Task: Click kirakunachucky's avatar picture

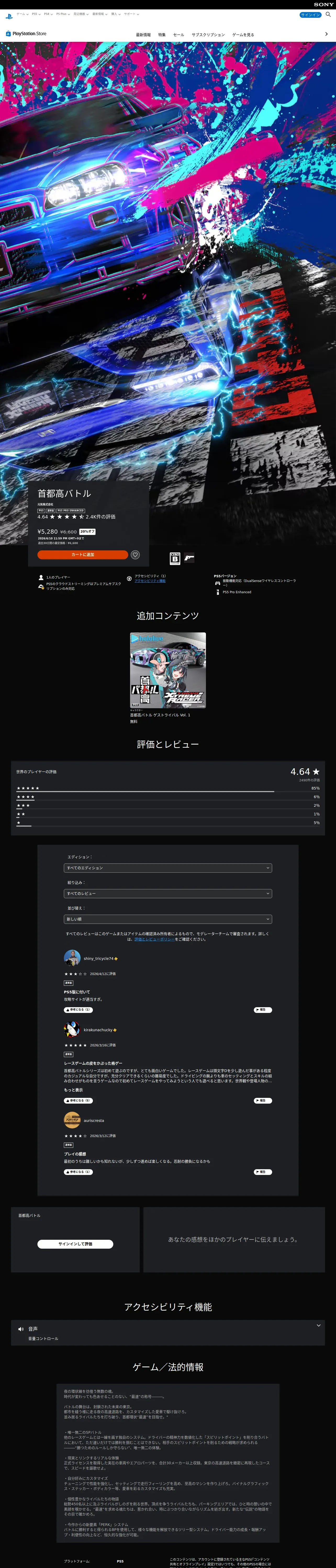Action: [x=72, y=1029]
